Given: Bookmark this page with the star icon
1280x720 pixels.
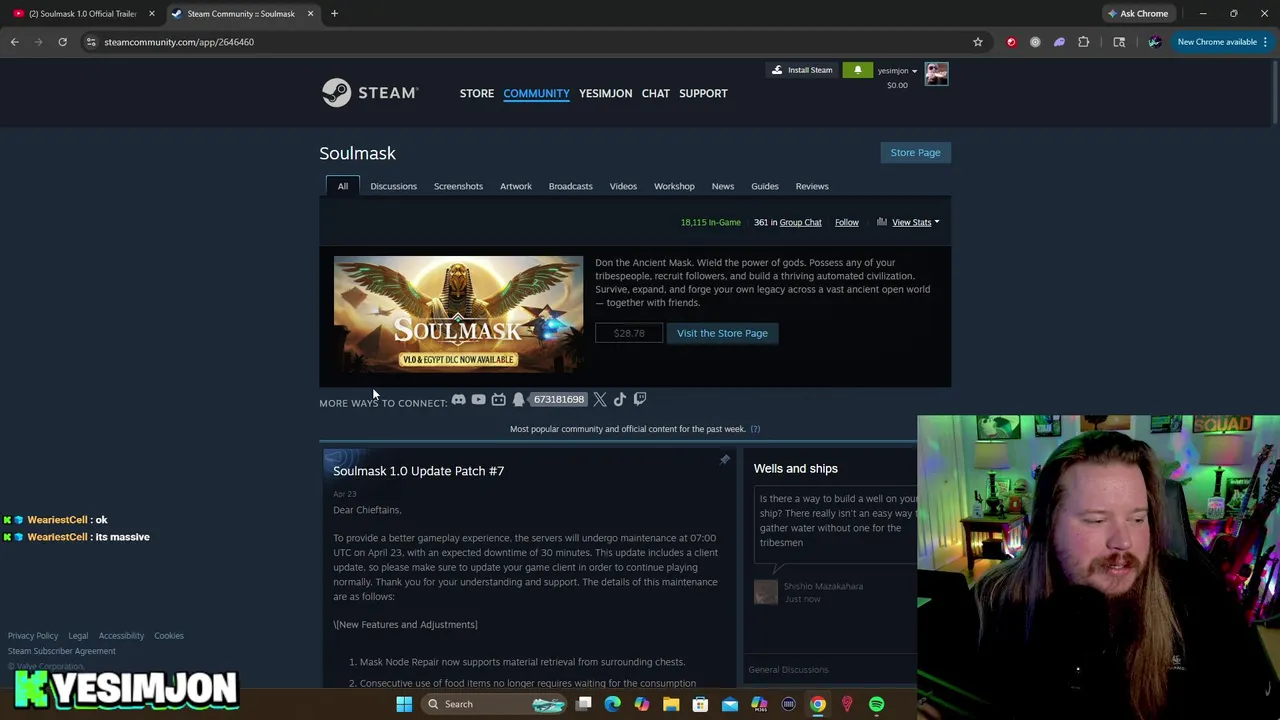Looking at the screenshot, I should pos(977,42).
